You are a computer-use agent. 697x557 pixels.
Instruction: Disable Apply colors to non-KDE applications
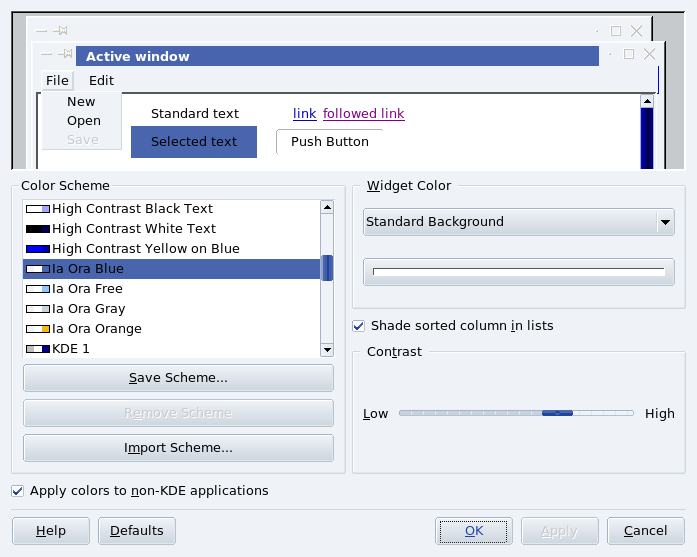pos(18,491)
